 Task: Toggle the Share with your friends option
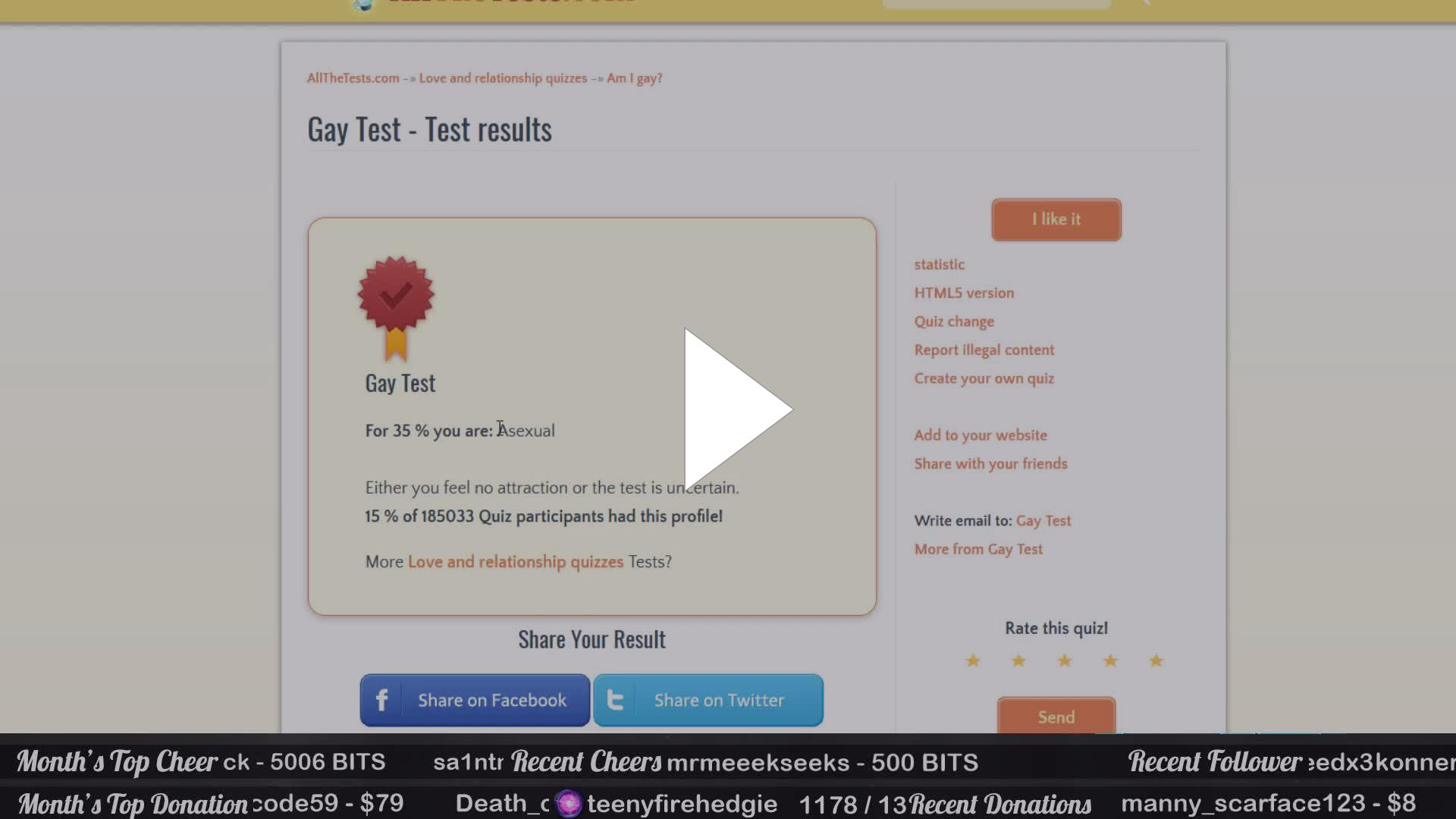(x=990, y=463)
